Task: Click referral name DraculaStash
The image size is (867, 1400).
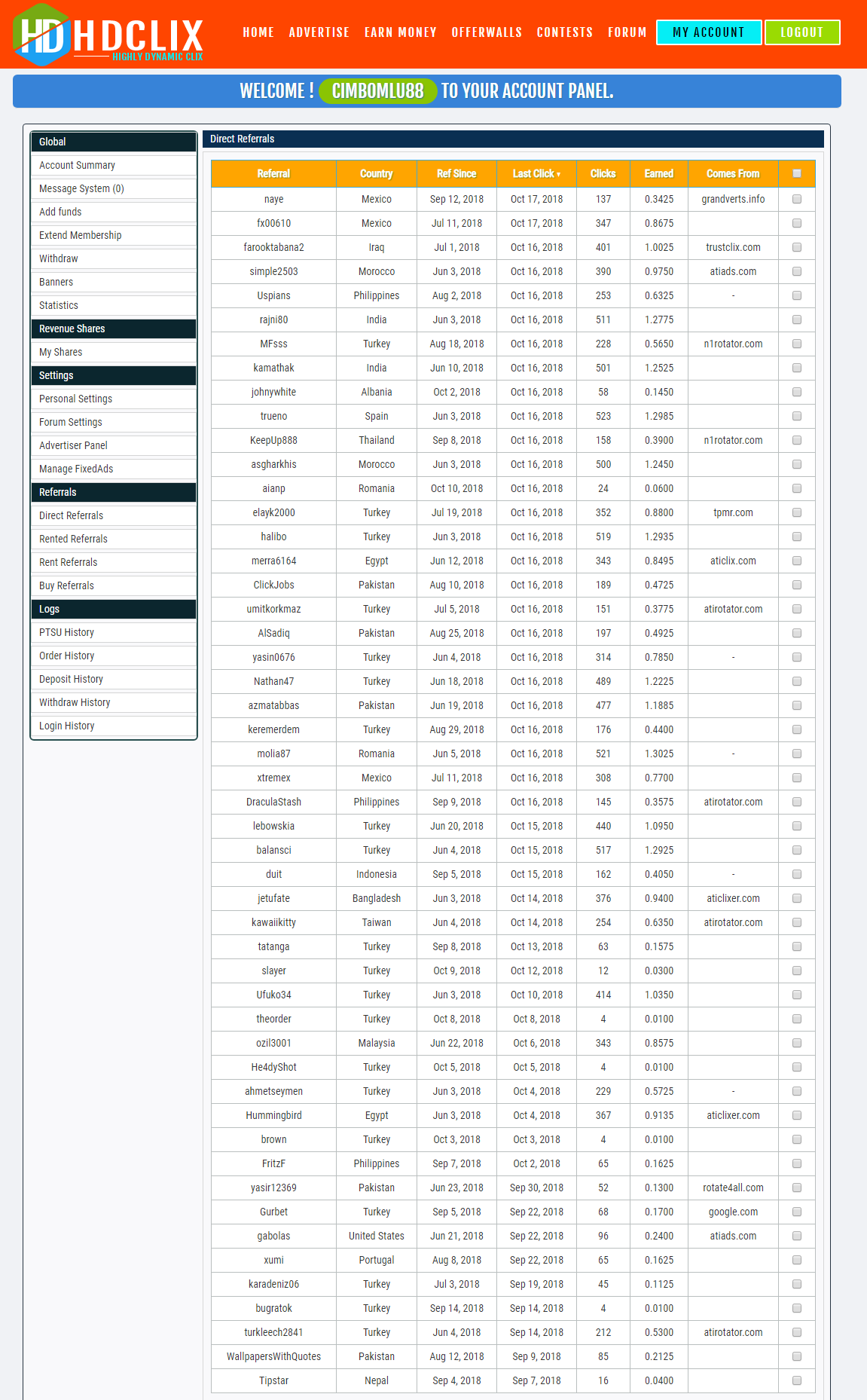Action: point(273,802)
